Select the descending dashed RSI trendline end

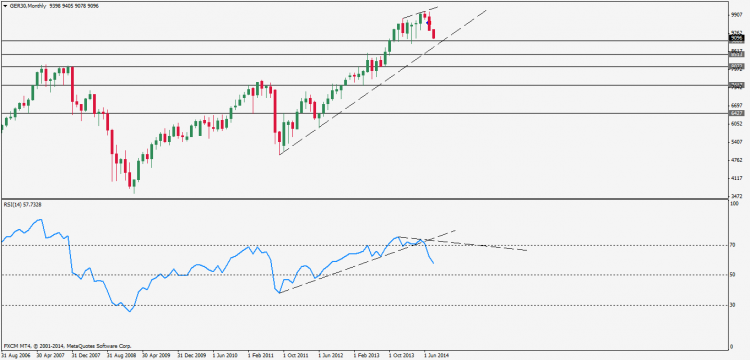coord(526,251)
